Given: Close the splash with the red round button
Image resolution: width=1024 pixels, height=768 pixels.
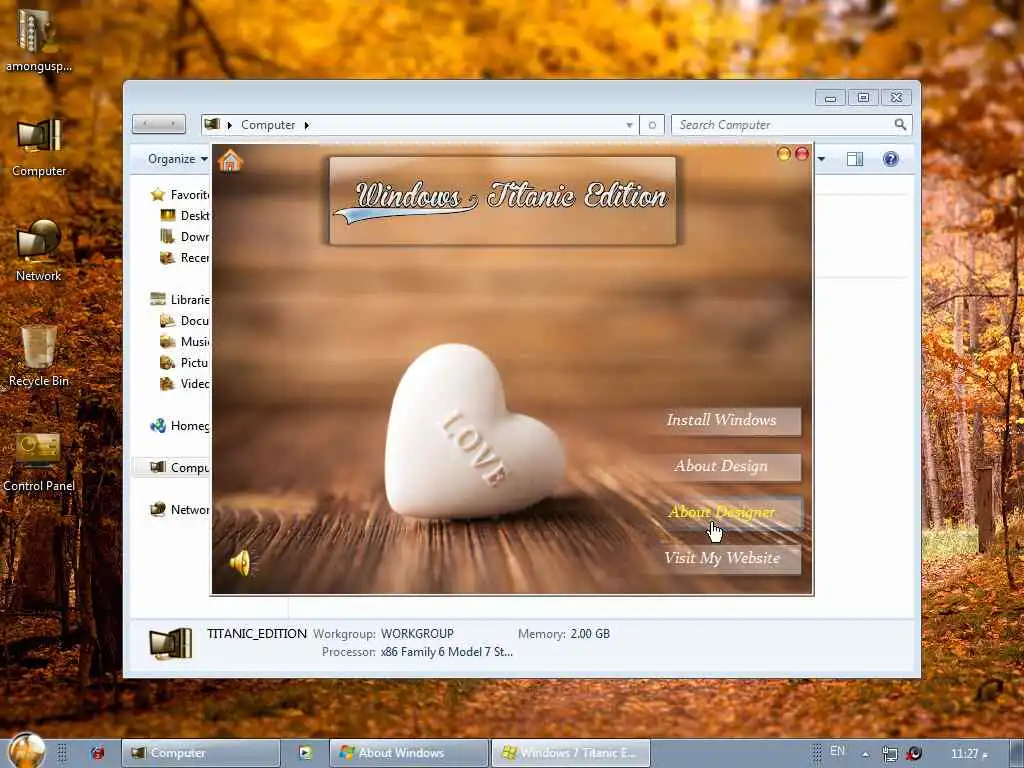Looking at the screenshot, I should pyautogui.click(x=802, y=153).
